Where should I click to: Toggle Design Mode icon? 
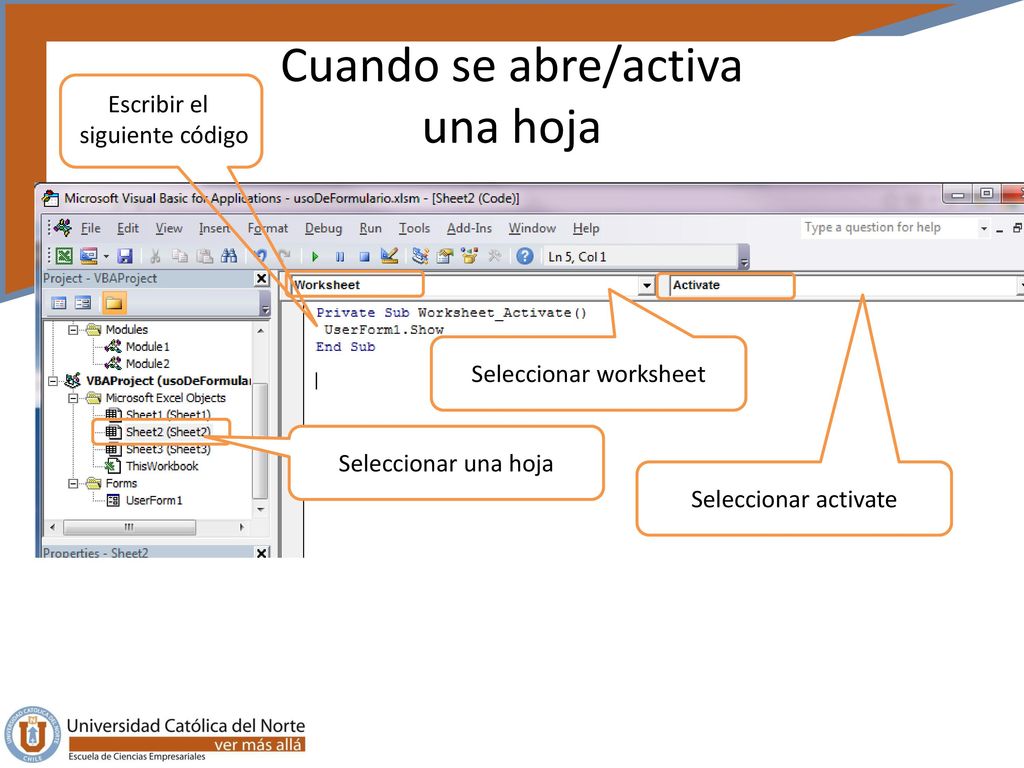pos(389,256)
